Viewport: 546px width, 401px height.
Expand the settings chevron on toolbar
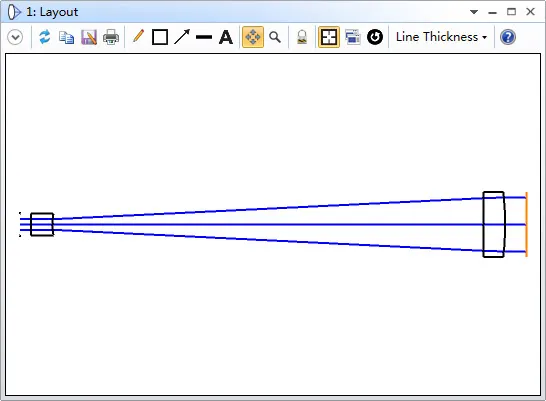pyautogui.click(x=15, y=37)
